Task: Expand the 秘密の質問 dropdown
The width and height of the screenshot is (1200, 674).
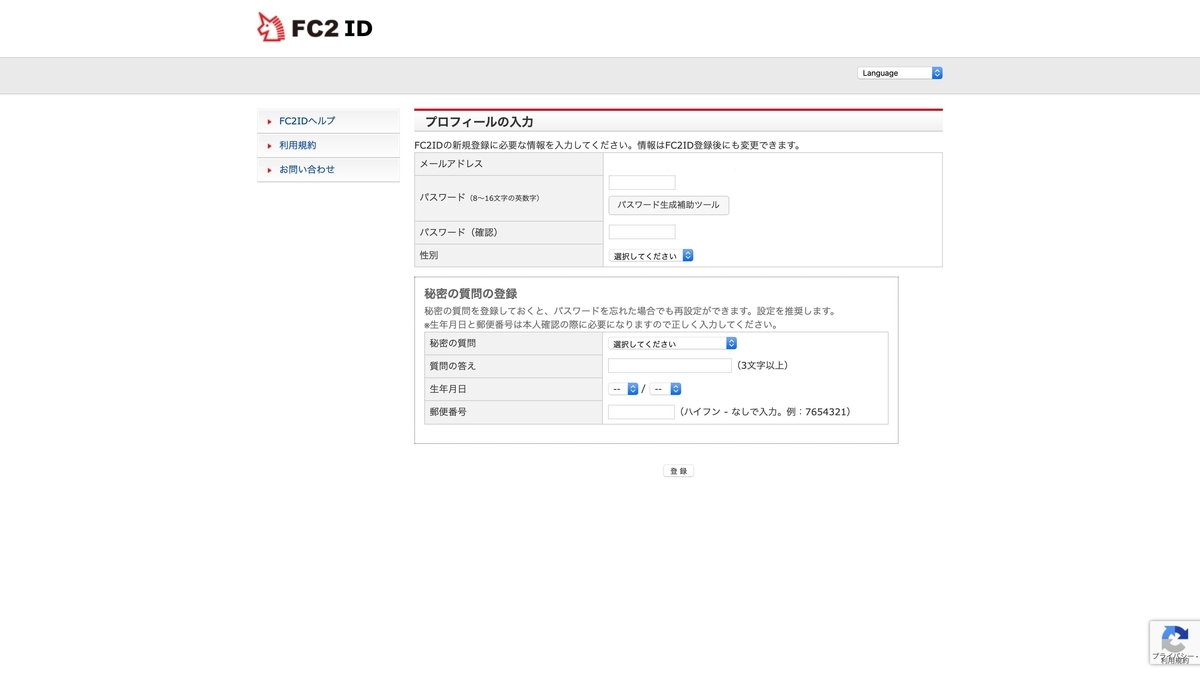Action: tap(673, 343)
